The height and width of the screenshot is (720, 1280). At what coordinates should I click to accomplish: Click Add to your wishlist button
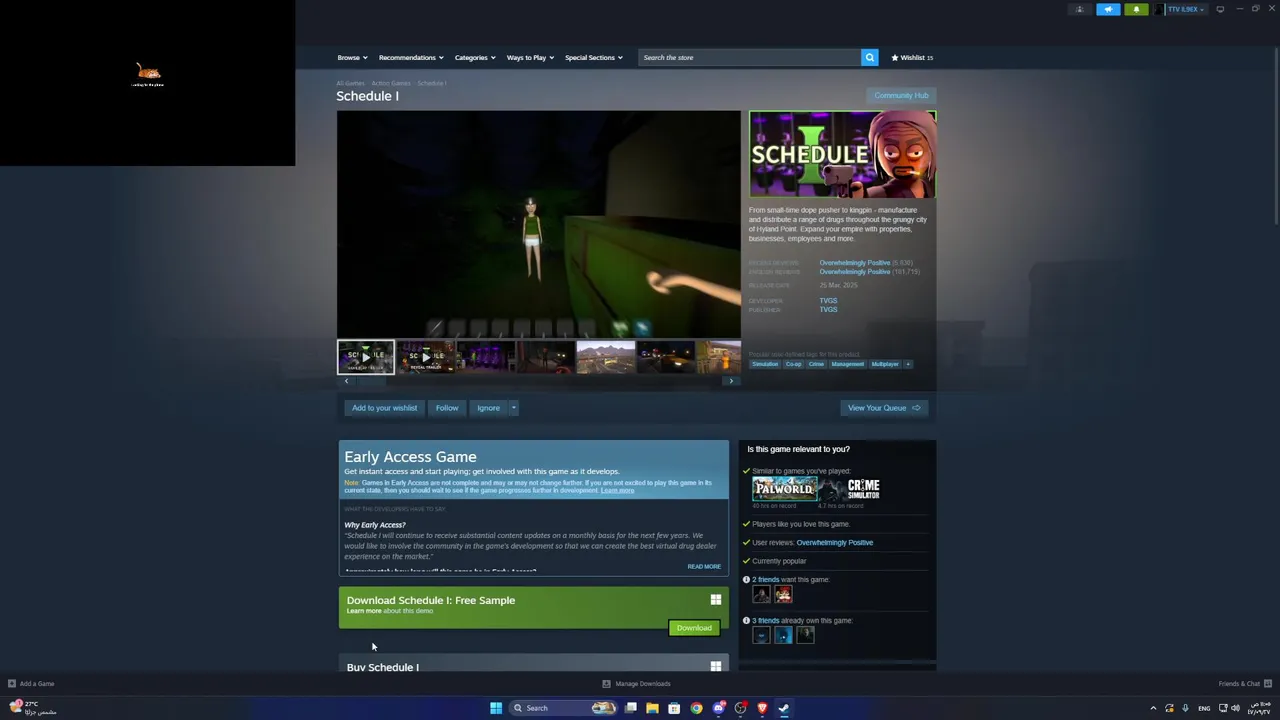(x=384, y=408)
